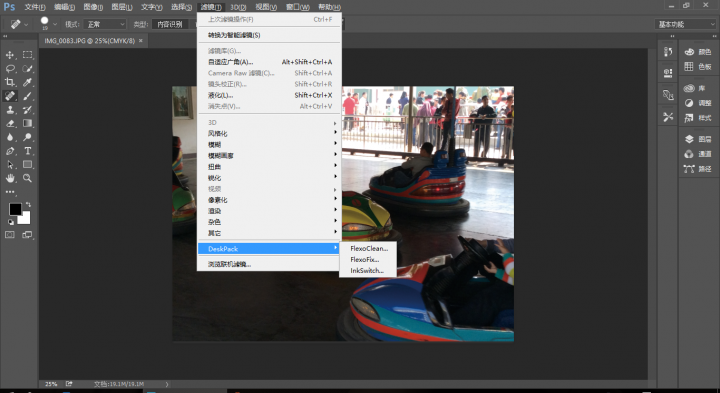720x393 pixels.
Task: Select the Lasso tool
Action: (10, 69)
